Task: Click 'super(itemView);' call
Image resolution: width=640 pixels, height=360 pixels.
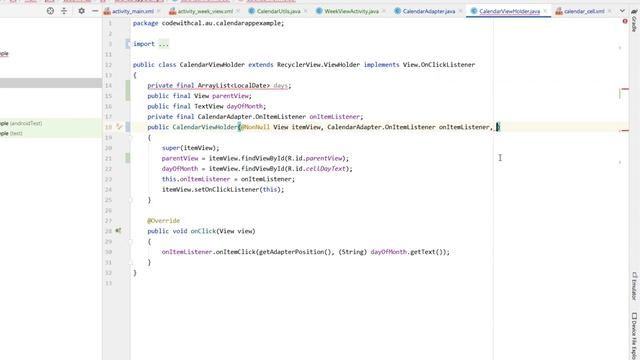Action: point(190,148)
